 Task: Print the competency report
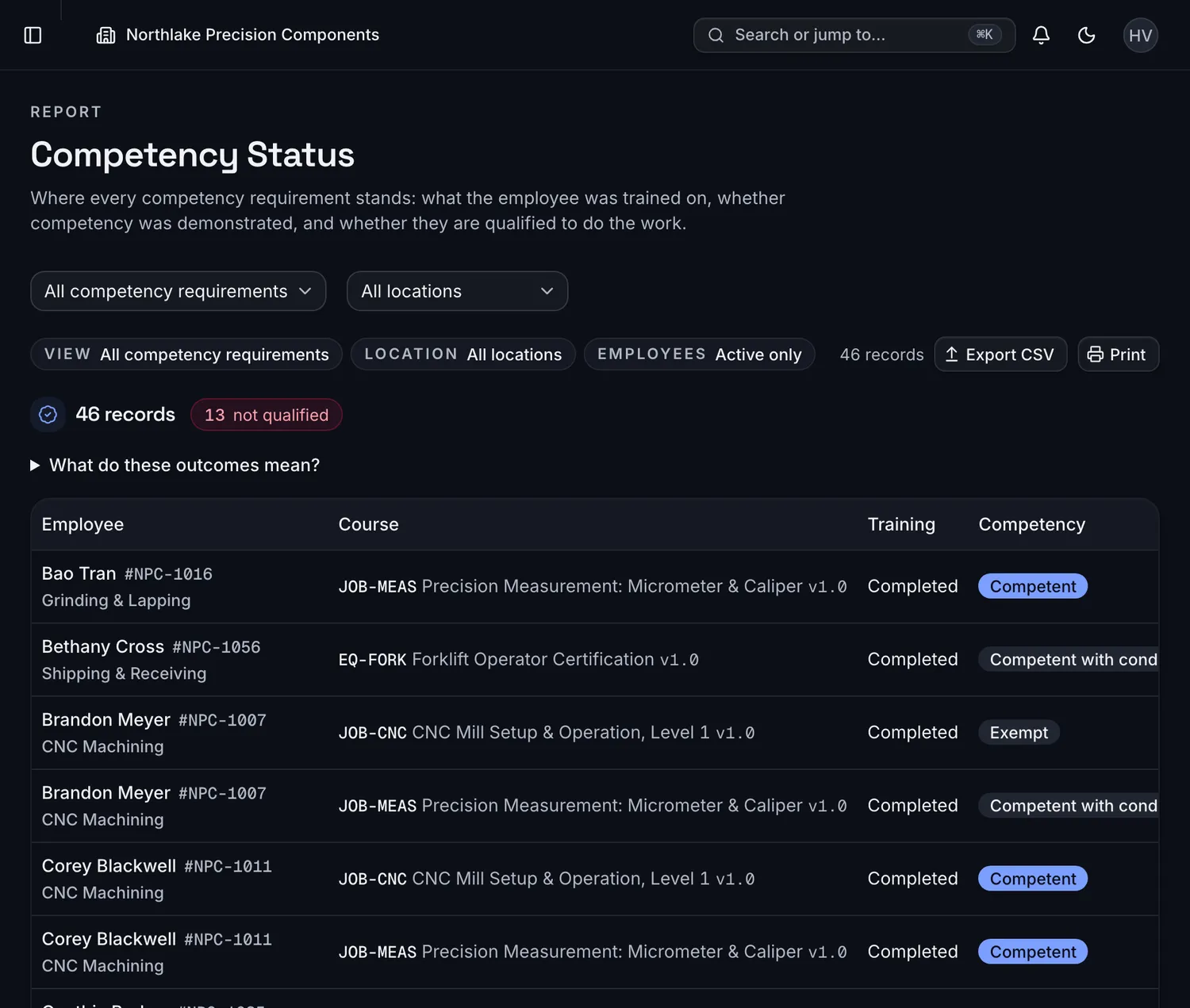click(x=1118, y=355)
